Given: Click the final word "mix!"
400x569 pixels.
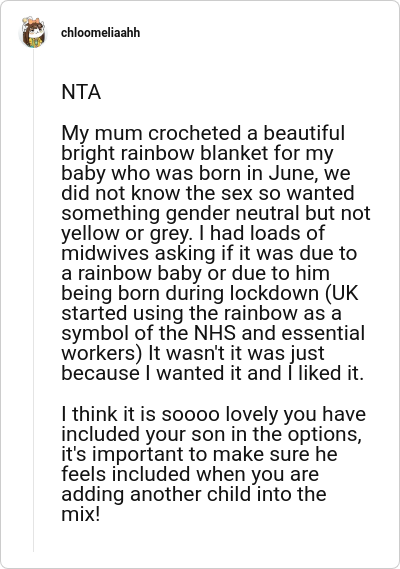Looking at the screenshot, I should [80, 514].
